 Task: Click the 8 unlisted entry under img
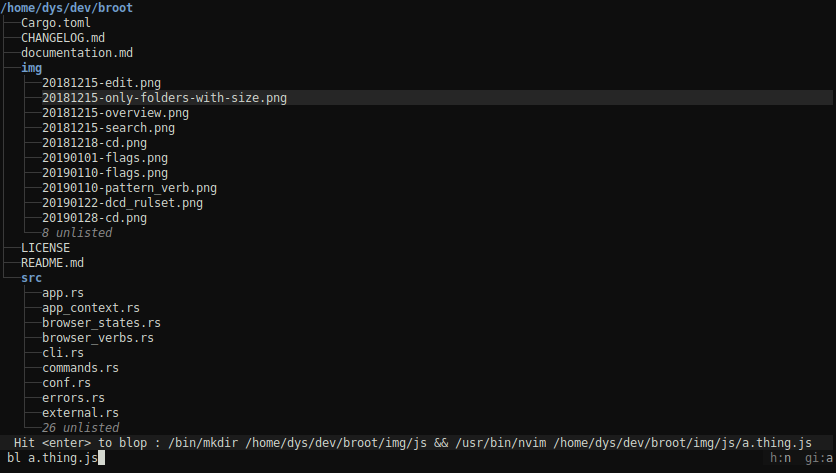click(77, 233)
